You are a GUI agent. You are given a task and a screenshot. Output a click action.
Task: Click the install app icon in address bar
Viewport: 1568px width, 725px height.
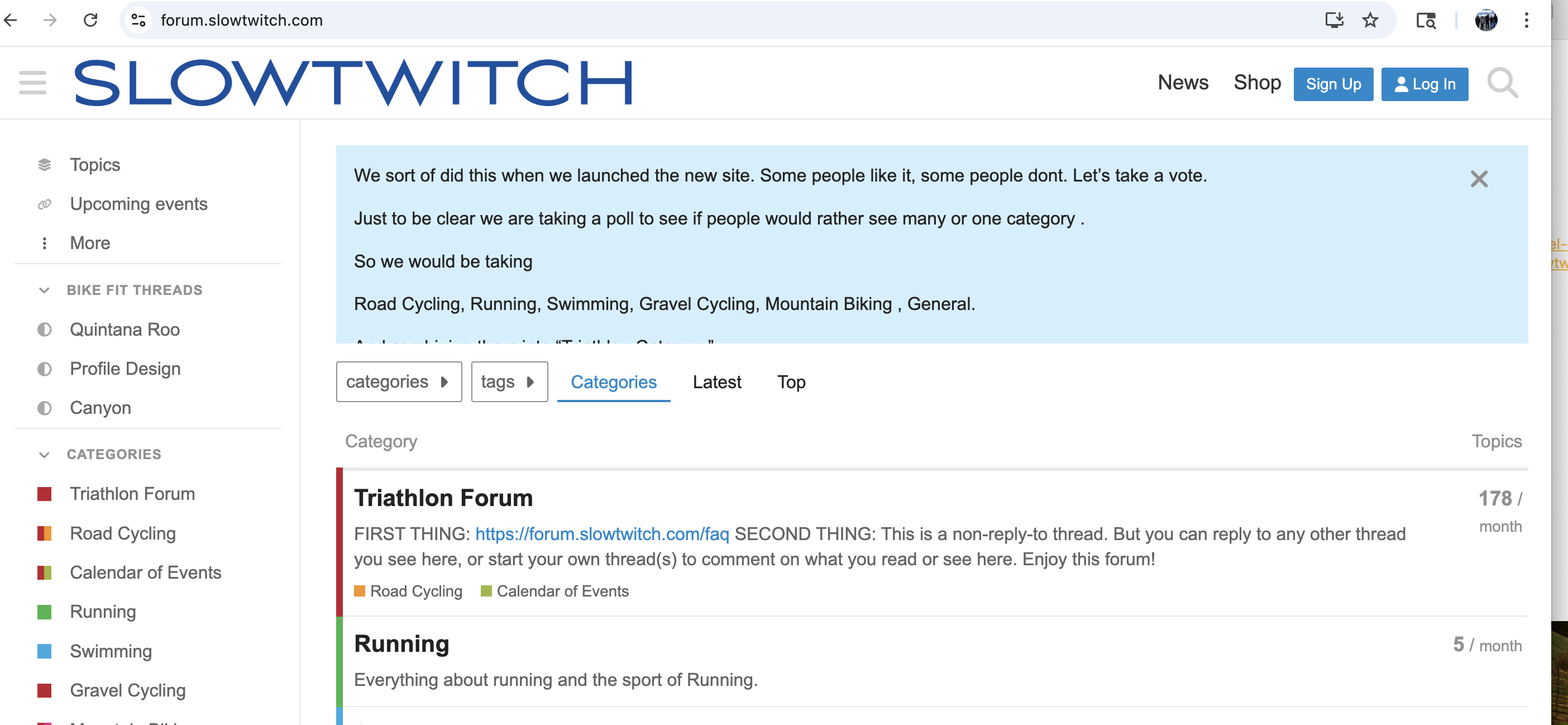(1333, 20)
